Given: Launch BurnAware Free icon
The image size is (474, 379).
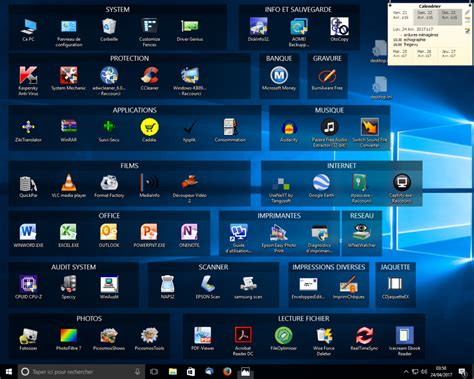Looking at the screenshot, I should [327, 76].
